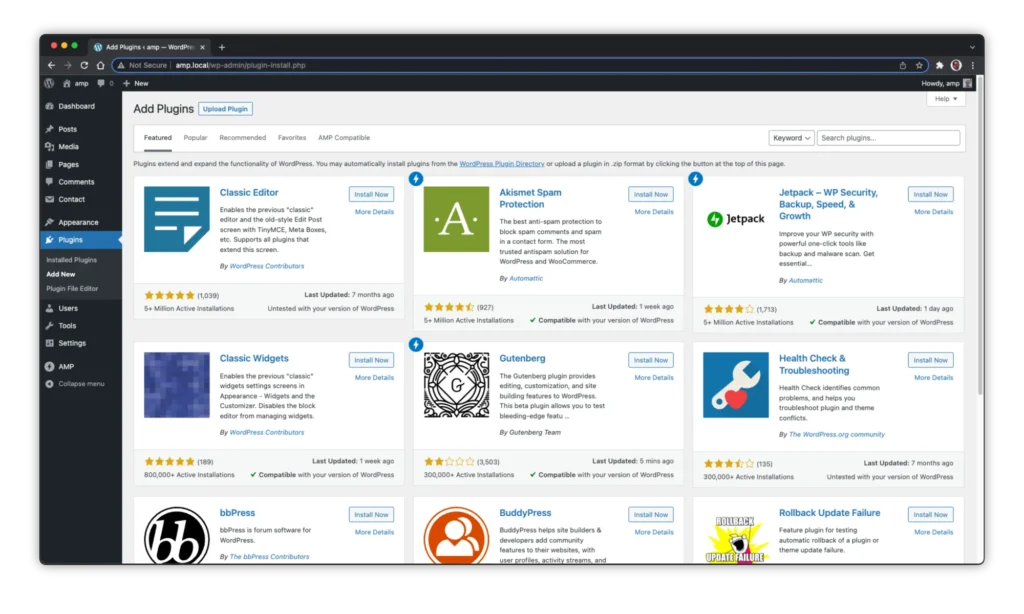Click the Jetpack plugin logo

(x=736, y=219)
